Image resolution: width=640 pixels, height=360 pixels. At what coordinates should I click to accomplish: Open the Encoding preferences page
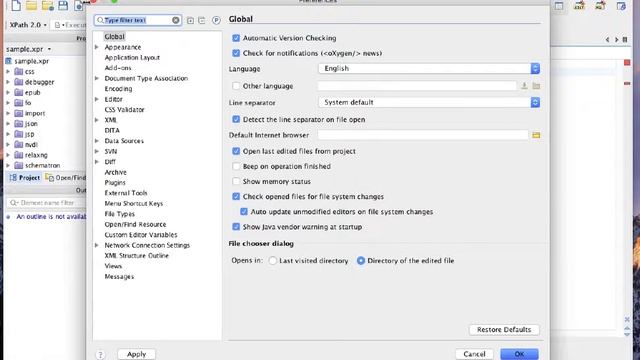pyautogui.click(x=118, y=89)
